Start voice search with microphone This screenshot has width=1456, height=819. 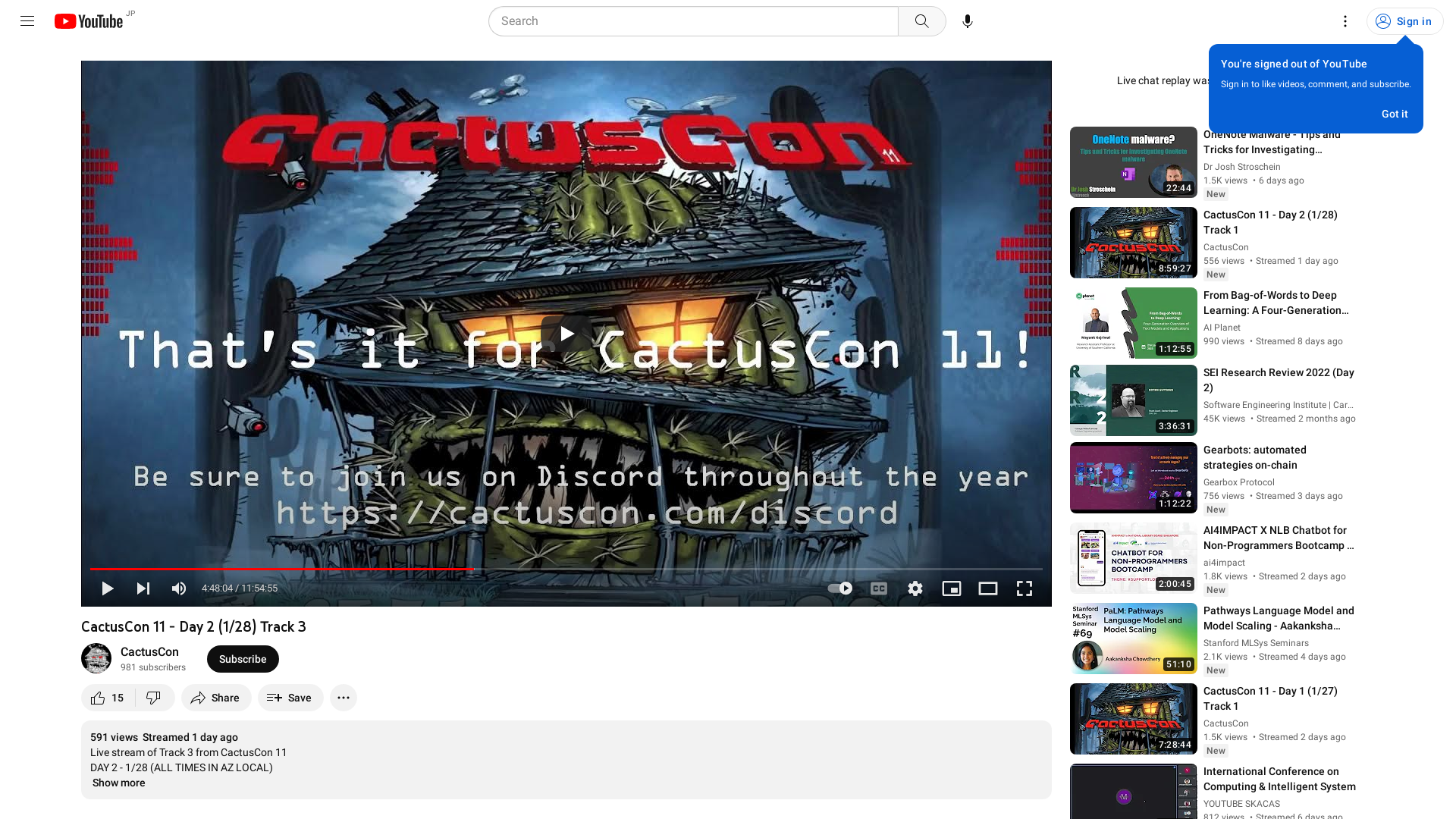(x=967, y=21)
